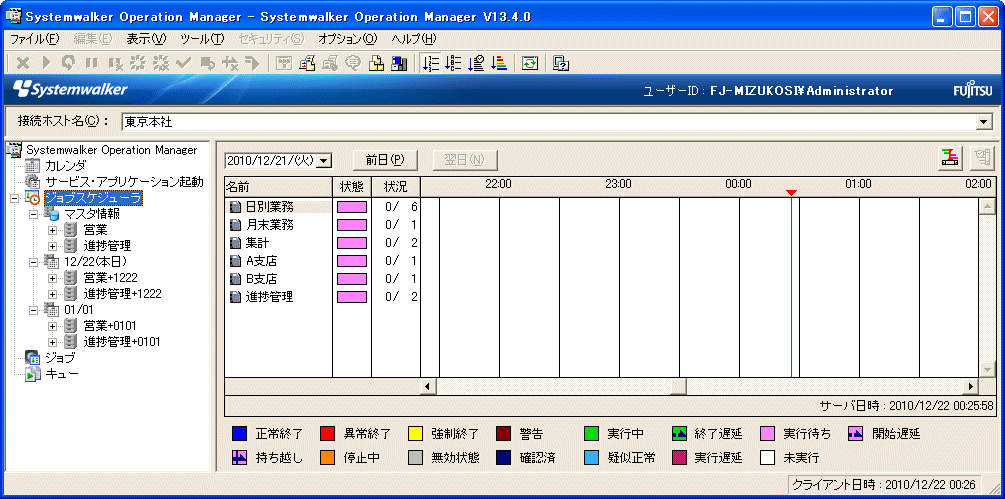Click the help question-mark toolbar icon
1005x499 pixels.
click(561, 63)
